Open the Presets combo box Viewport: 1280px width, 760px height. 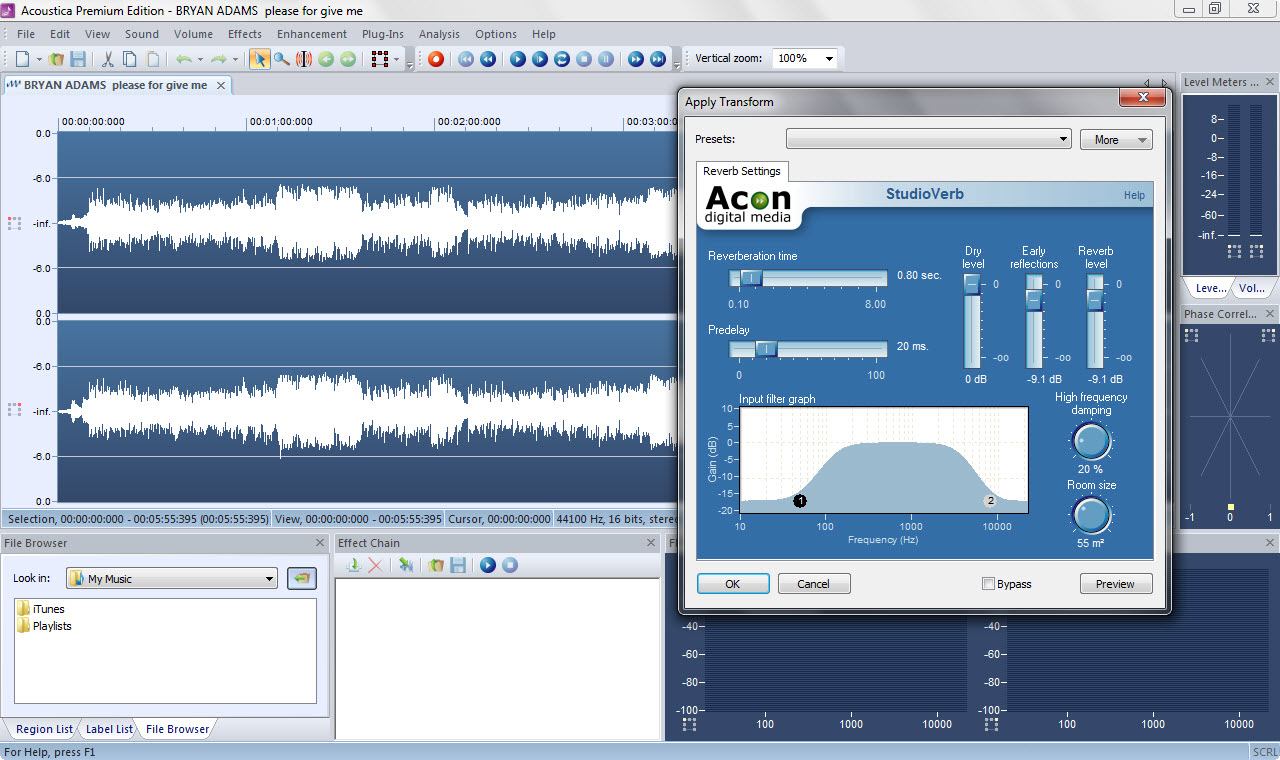pos(929,139)
